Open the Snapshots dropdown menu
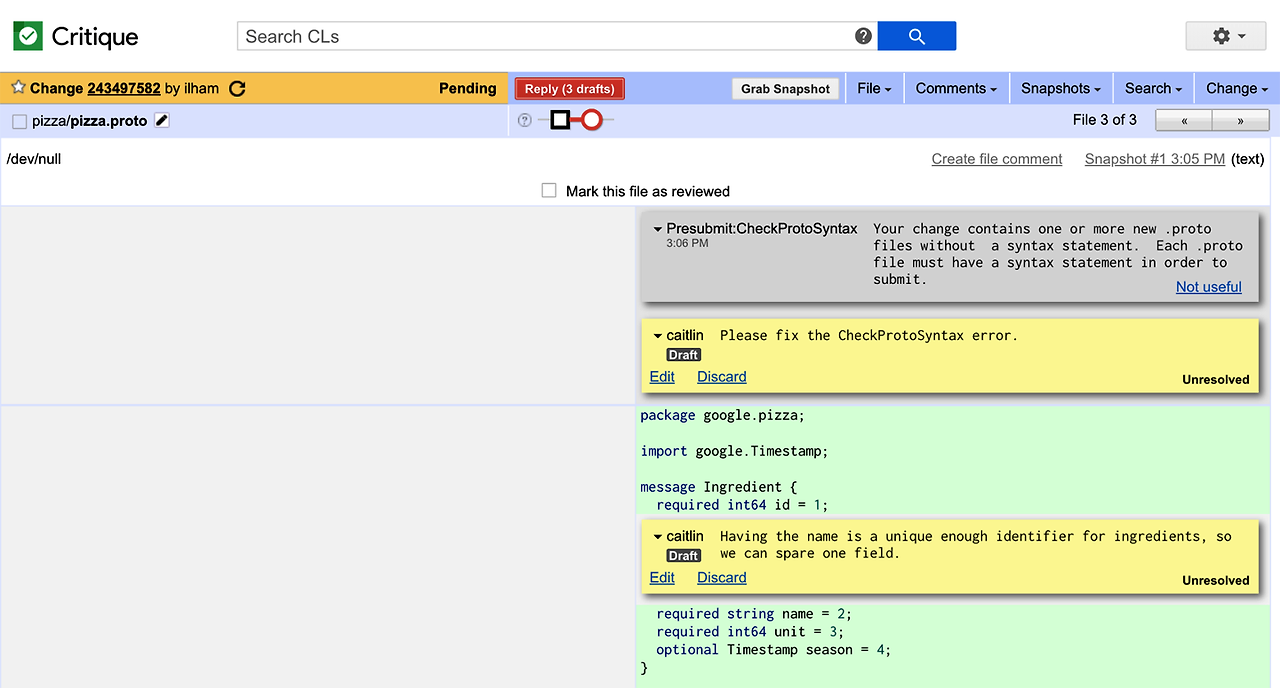Screen dimensions: 1280x688 click(x=1059, y=88)
